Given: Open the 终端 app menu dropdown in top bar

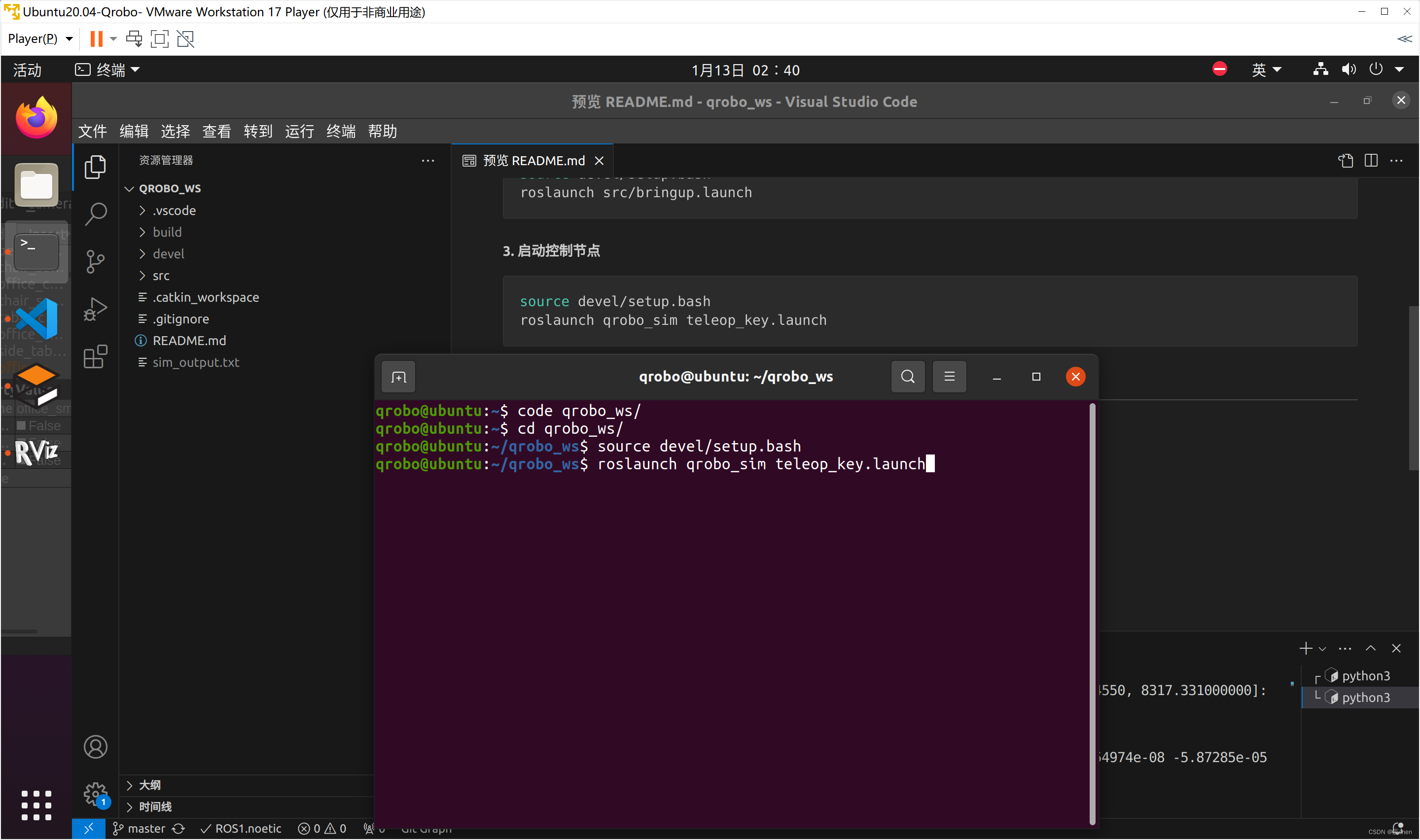Looking at the screenshot, I should point(107,70).
